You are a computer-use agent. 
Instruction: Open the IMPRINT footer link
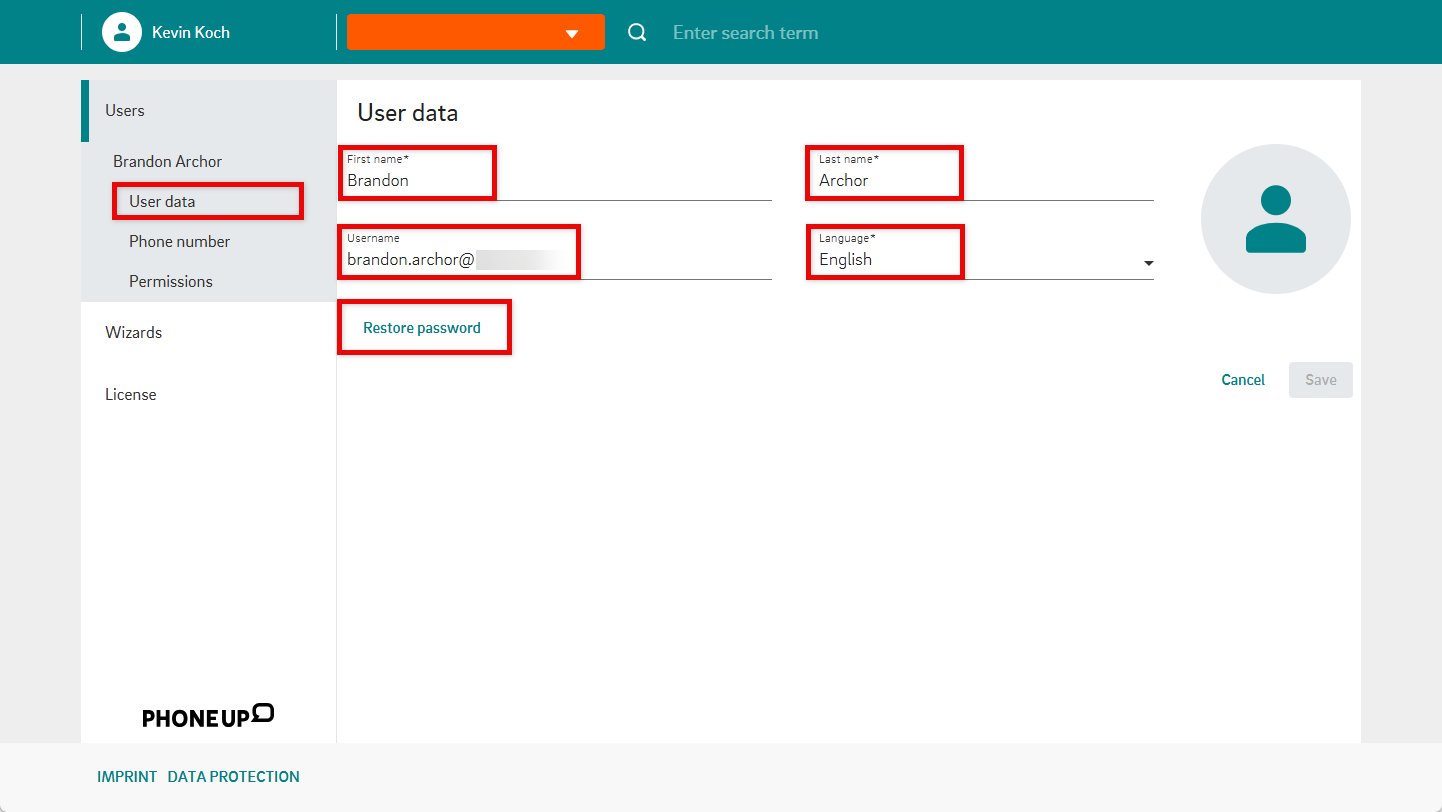pyautogui.click(x=127, y=776)
